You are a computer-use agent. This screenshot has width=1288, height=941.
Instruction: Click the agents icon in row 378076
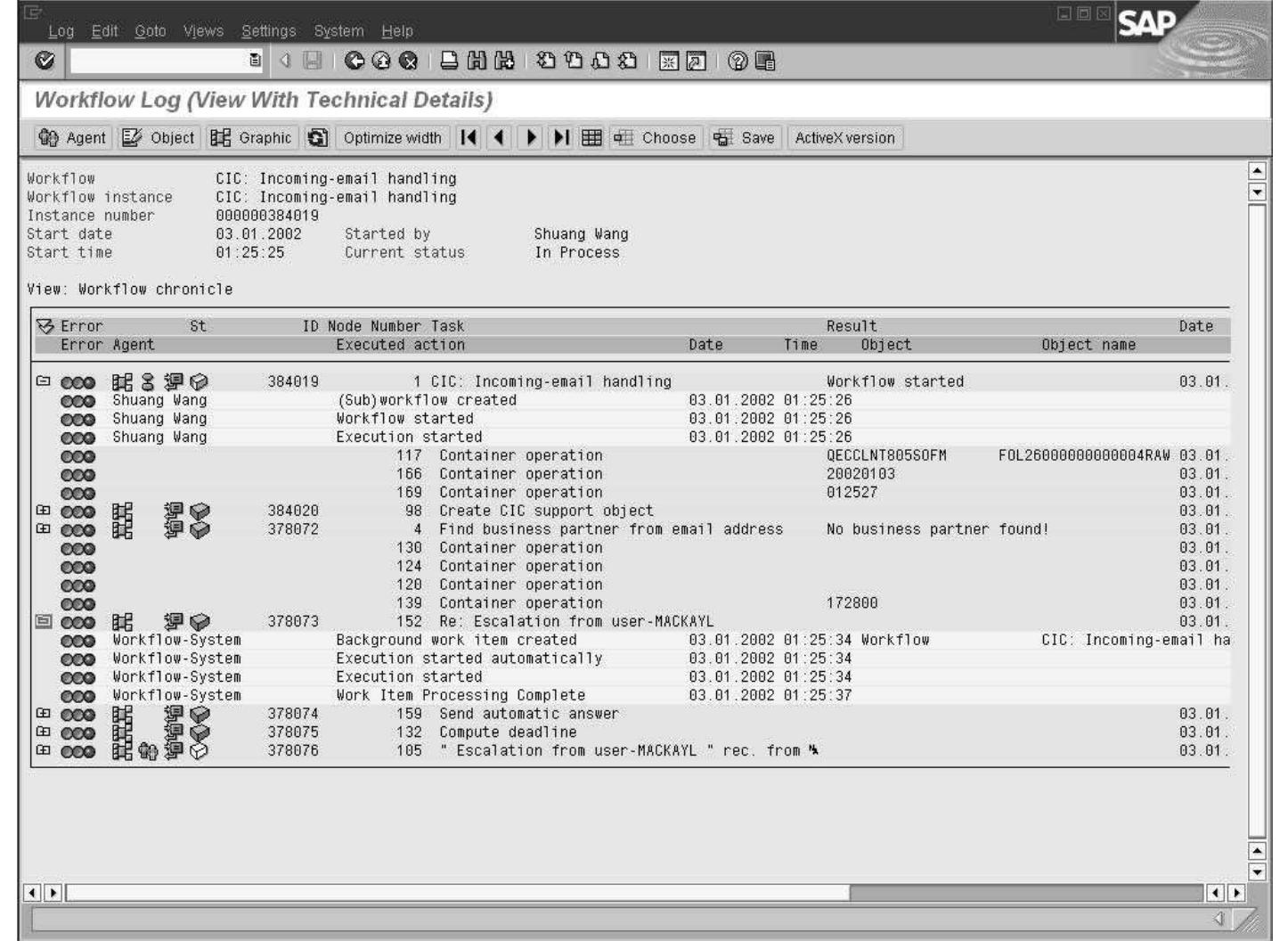[148, 751]
